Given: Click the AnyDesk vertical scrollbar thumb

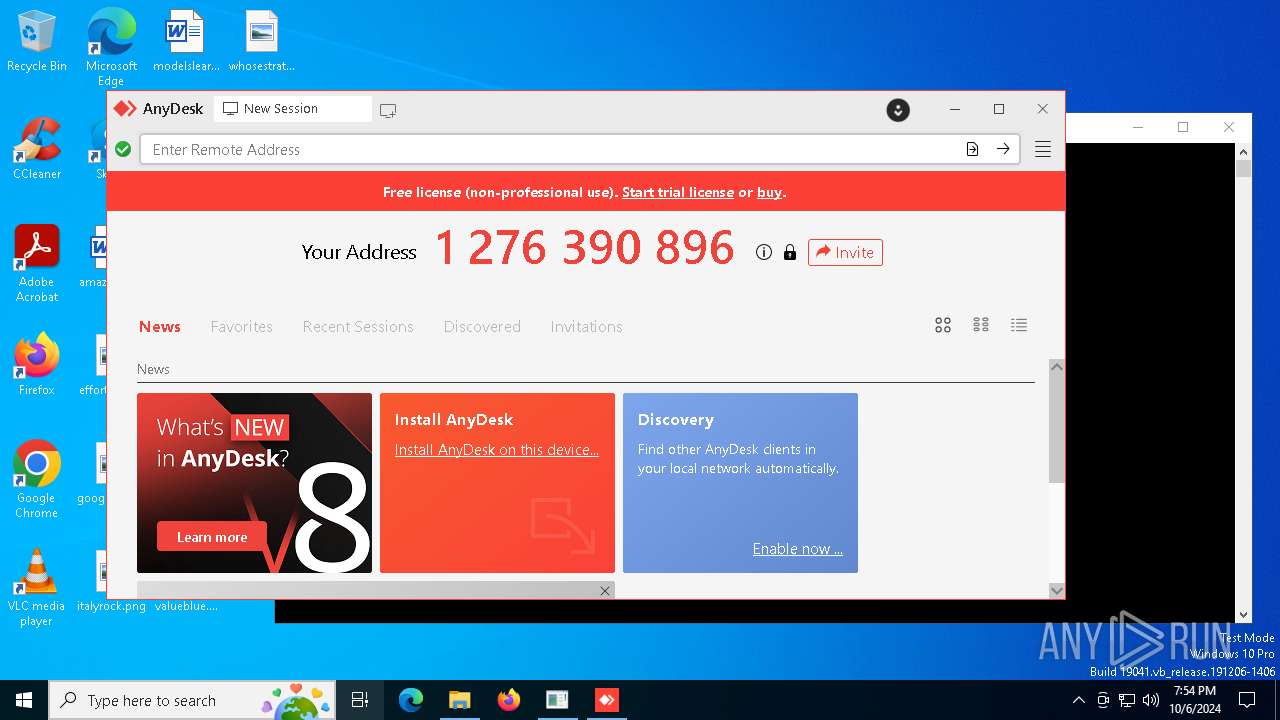Looking at the screenshot, I should coord(1056,430).
